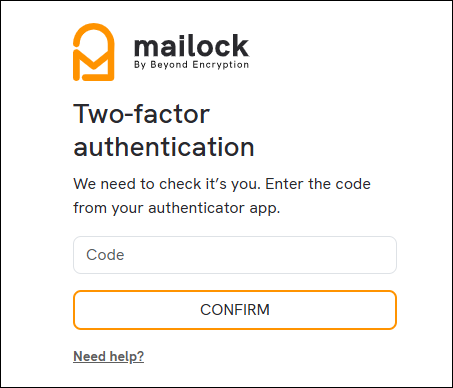Click the envelope shape inside the padlock logo

click(94, 64)
